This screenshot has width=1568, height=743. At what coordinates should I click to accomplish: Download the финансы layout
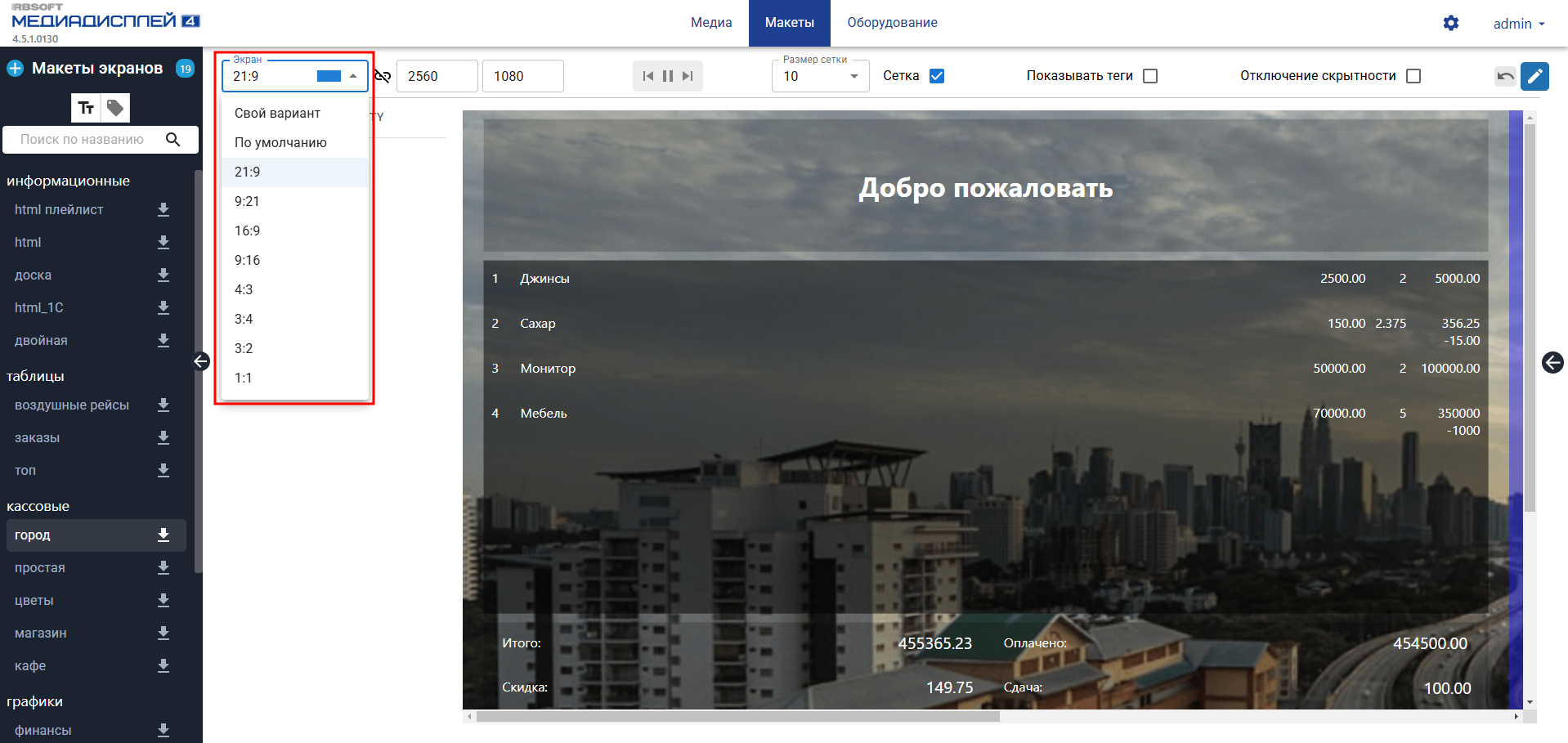(164, 731)
